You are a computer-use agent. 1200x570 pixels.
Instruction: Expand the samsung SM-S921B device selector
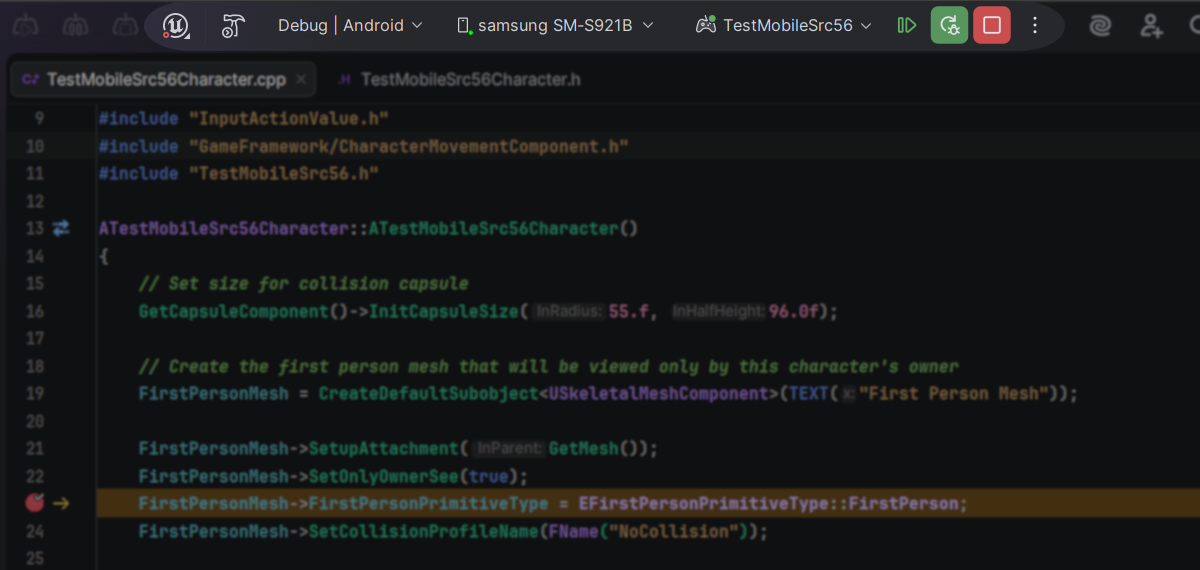[555, 25]
